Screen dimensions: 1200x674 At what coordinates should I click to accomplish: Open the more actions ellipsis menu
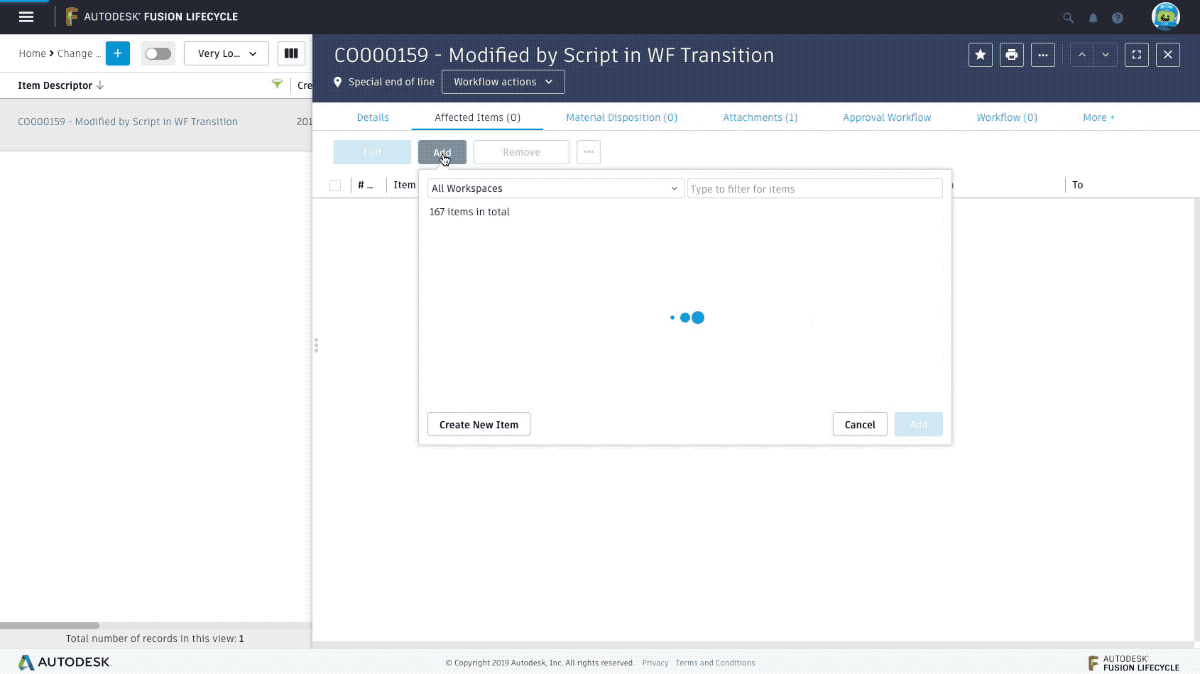click(1043, 55)
